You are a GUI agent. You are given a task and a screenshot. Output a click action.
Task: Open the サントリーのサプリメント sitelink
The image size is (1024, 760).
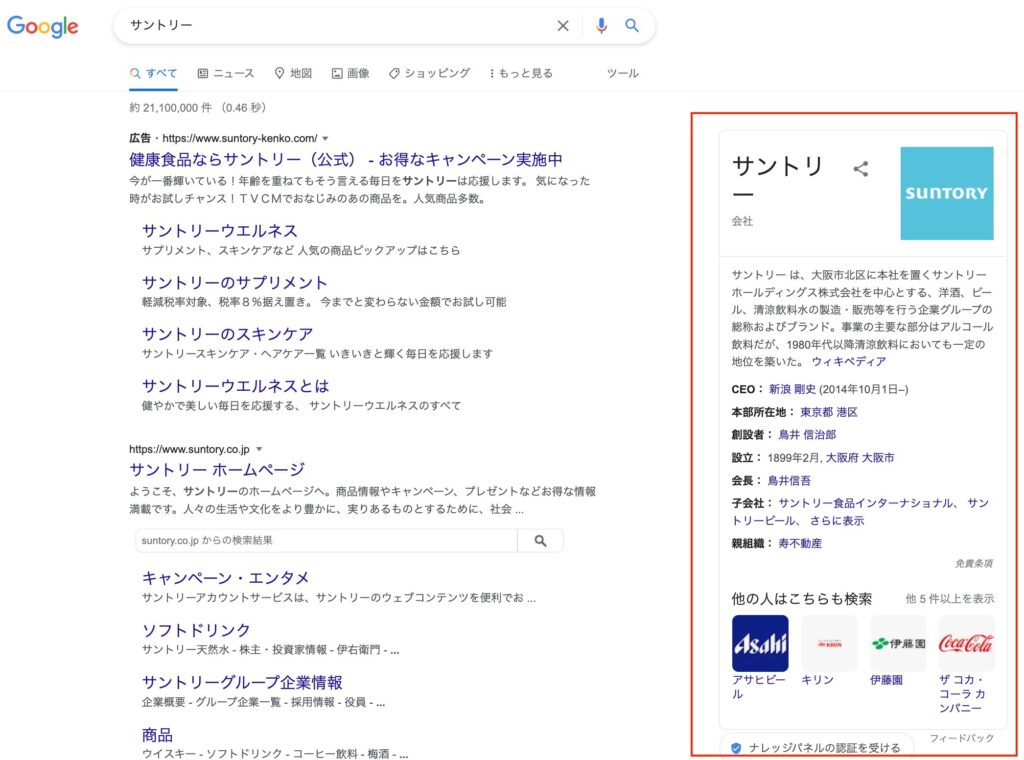(x=234, y=283)
